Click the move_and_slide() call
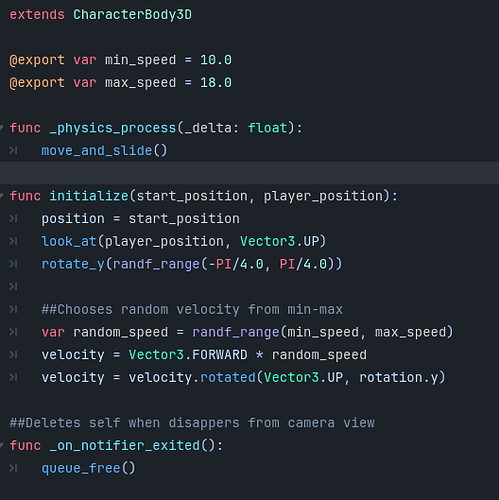 point(104,151)
